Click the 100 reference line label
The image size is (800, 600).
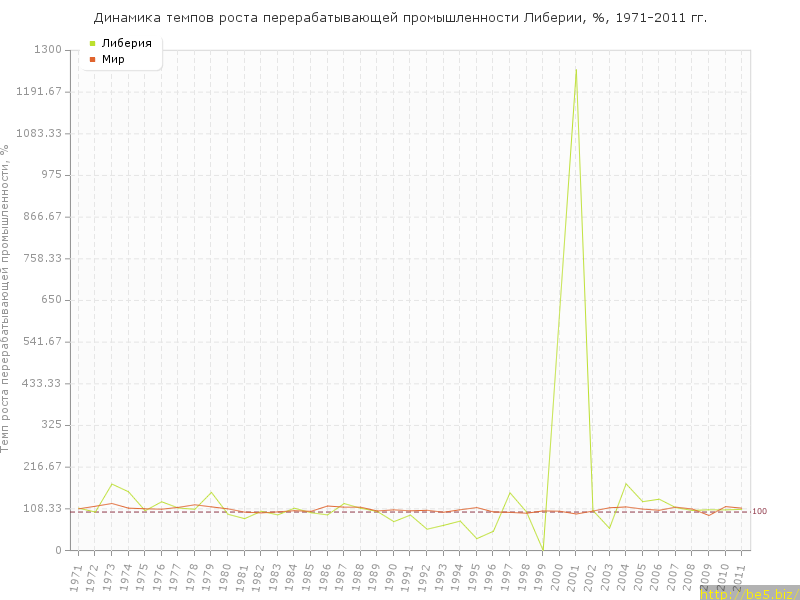click(x=760, y=512)
